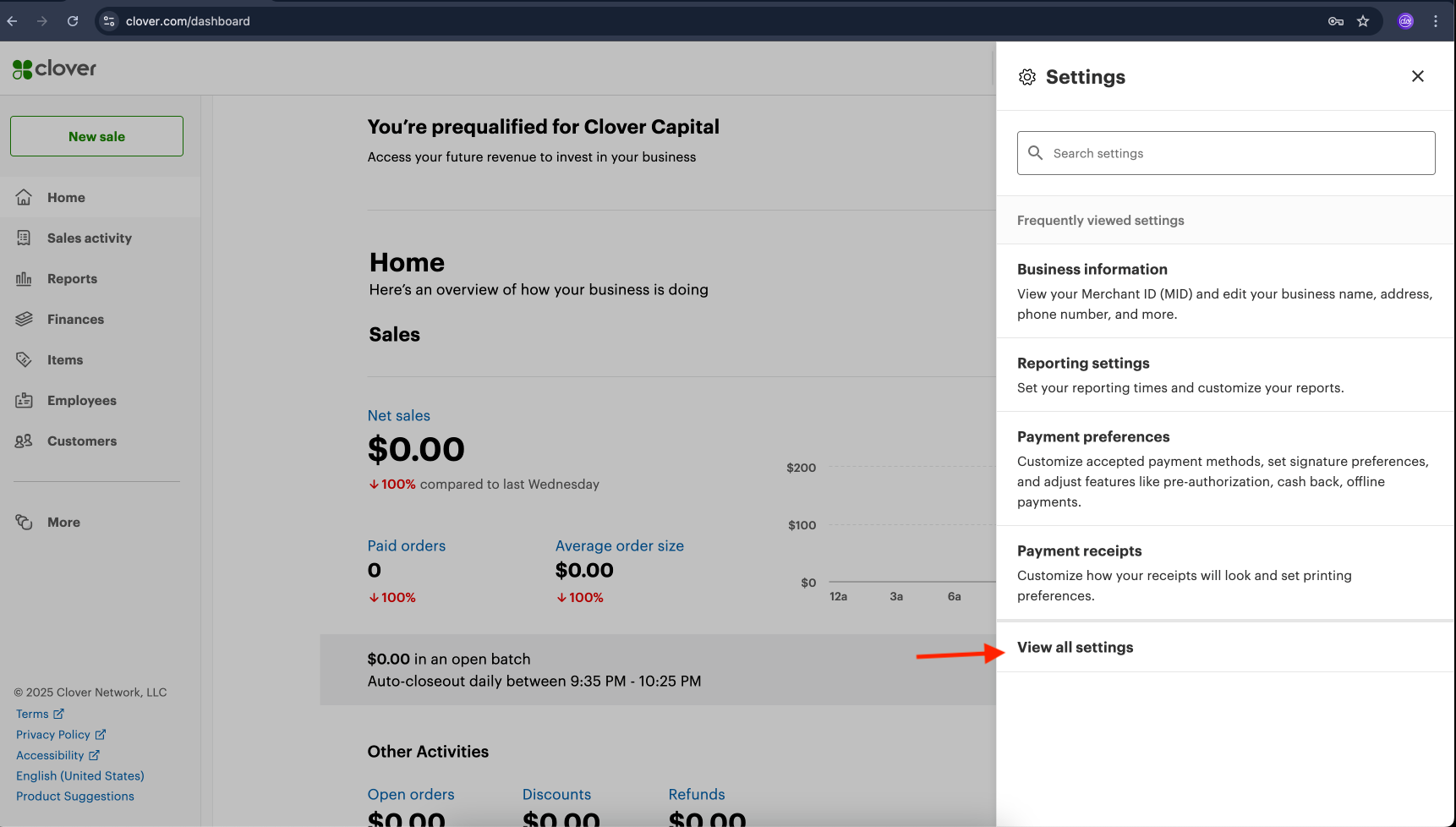Focus the Search settings field
The image size is (1456, 827).
[1226, 153]
